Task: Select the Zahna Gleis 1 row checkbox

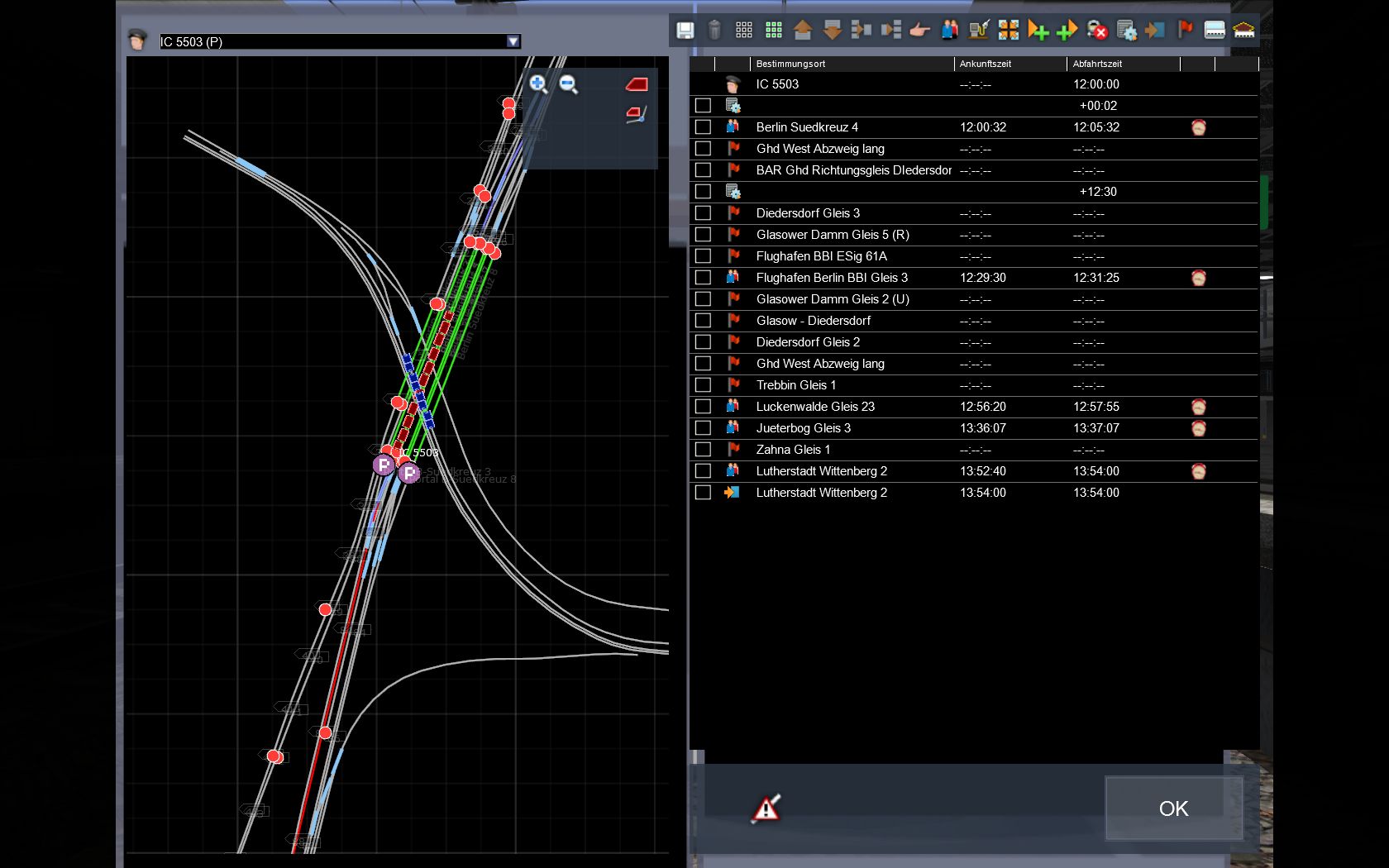Action: tap(703, 450)
